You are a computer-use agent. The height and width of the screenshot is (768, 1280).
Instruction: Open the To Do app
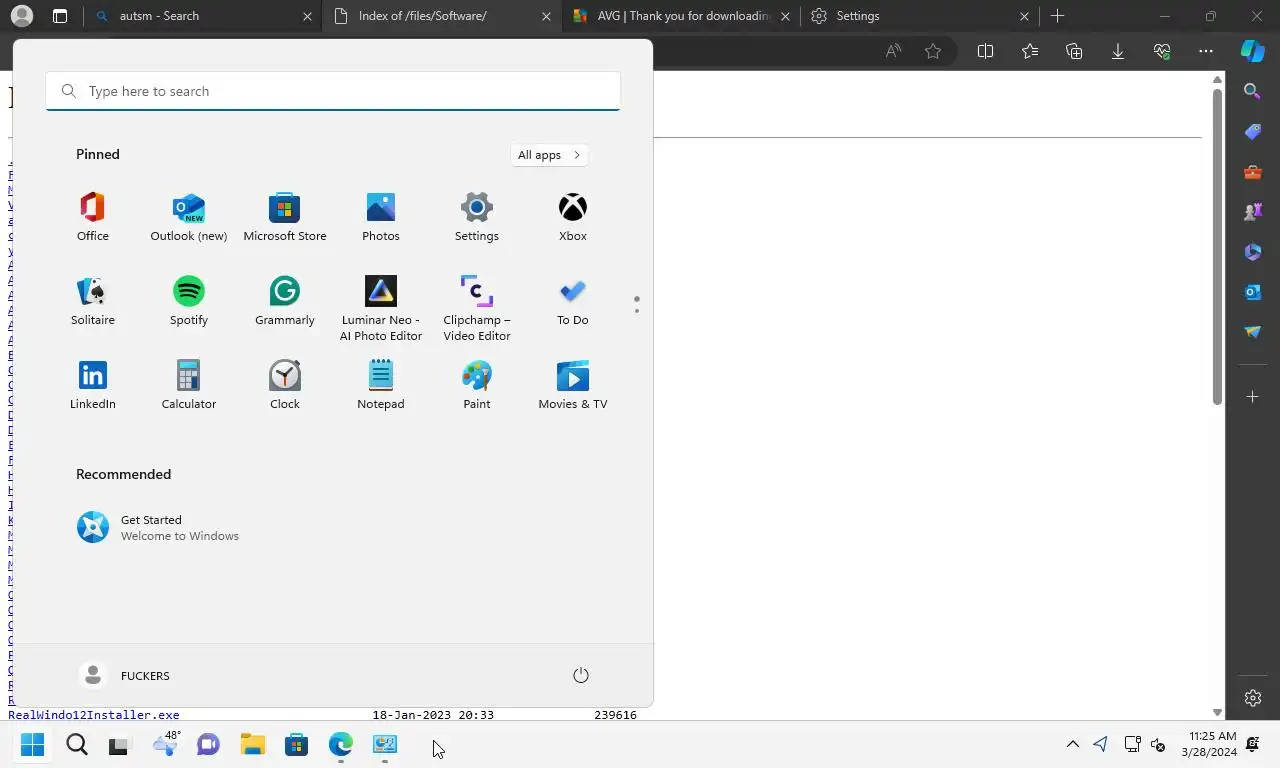(573, 301)
